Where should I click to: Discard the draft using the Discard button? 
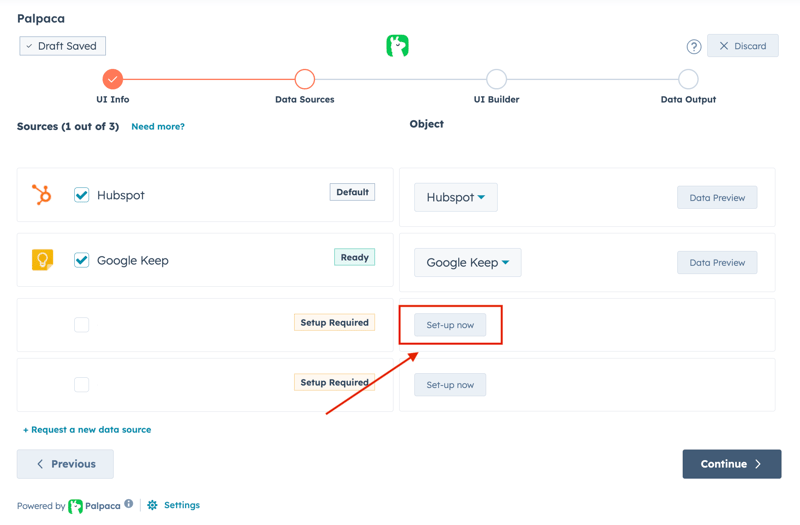[742, 46]
